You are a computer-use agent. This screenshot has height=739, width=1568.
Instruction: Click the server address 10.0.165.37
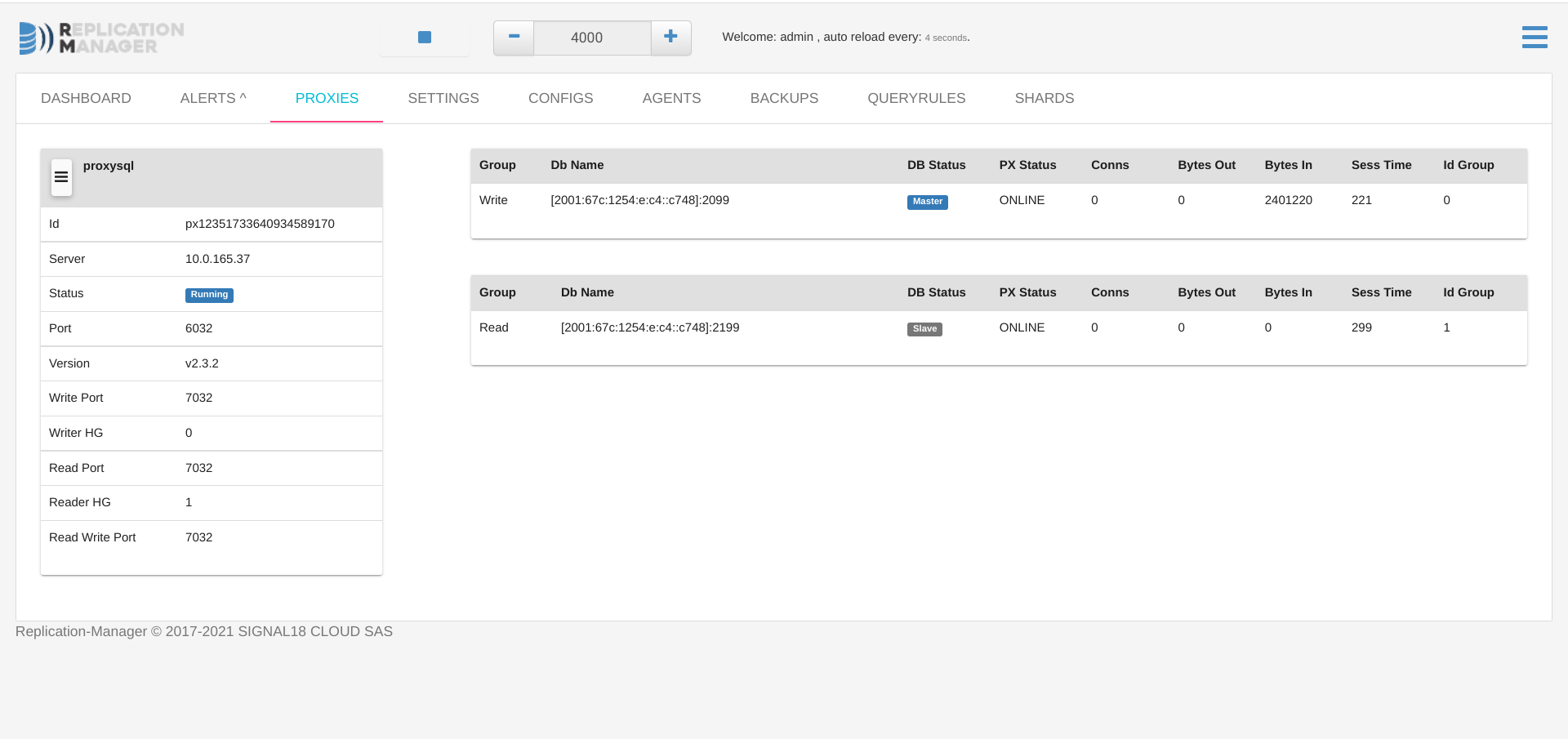[217, 259]
